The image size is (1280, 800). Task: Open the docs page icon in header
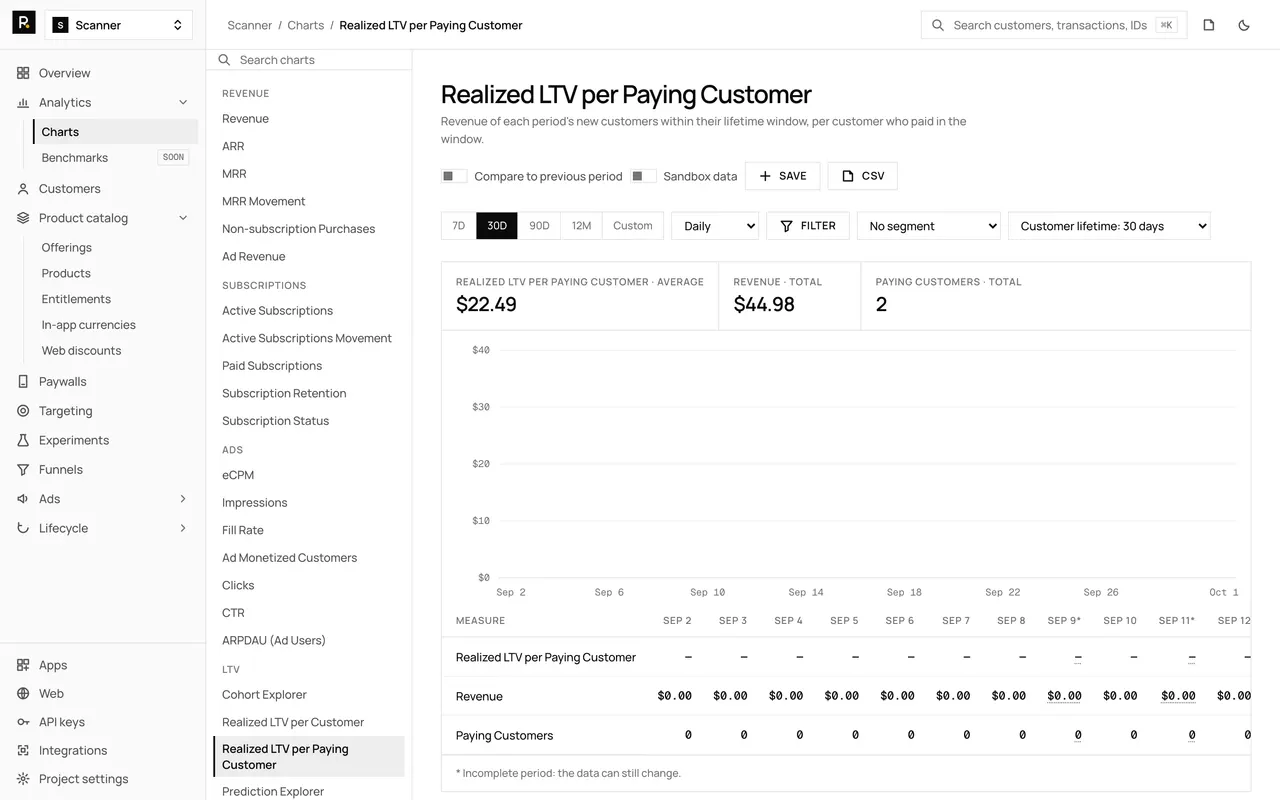pyautogui.click(x=1209, y=25)
